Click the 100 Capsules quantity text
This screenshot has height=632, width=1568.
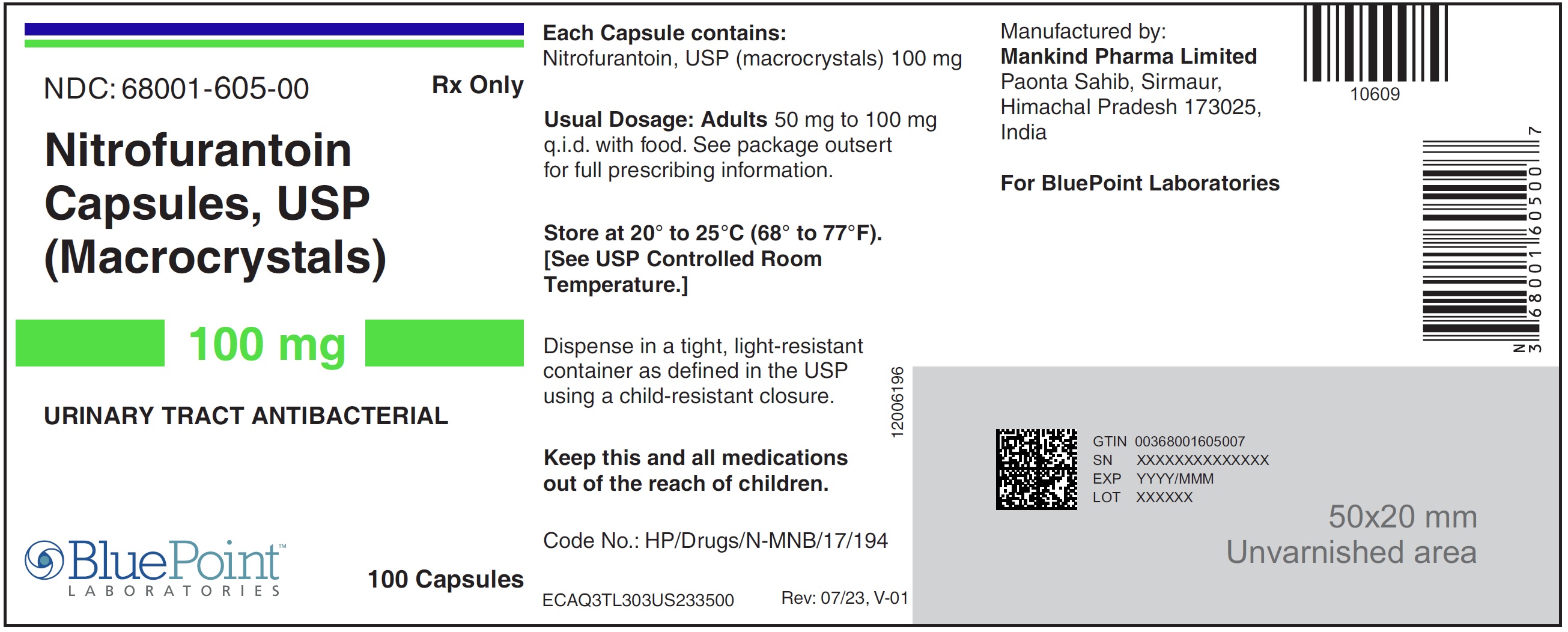click(x=446, y=579)
